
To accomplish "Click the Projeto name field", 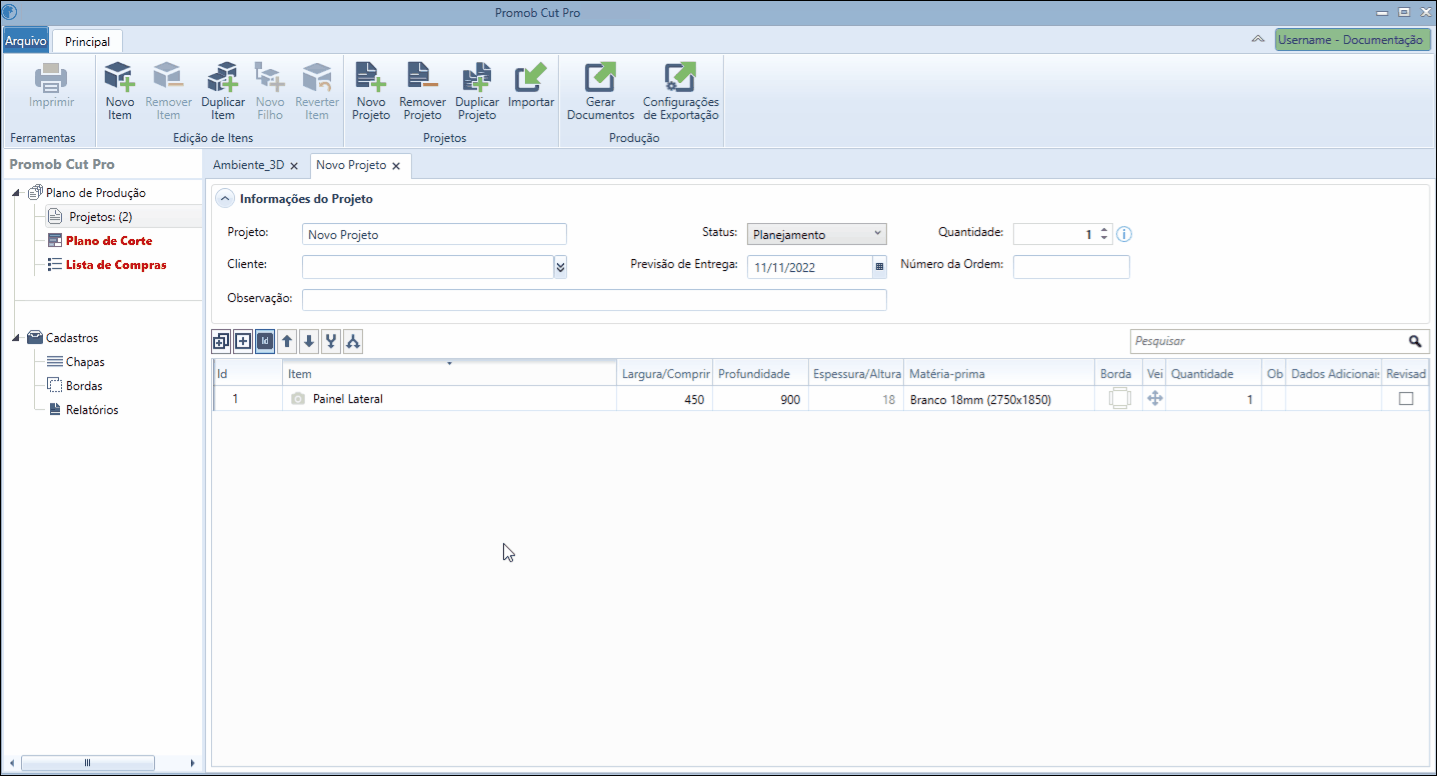I will (x=434, y=234).
